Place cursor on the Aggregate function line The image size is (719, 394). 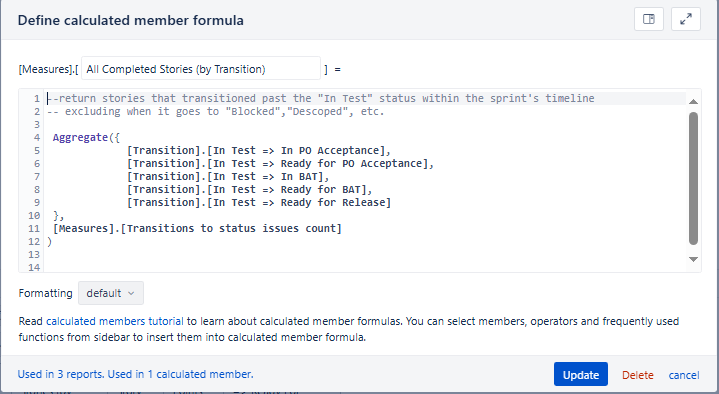coord(86,138)
